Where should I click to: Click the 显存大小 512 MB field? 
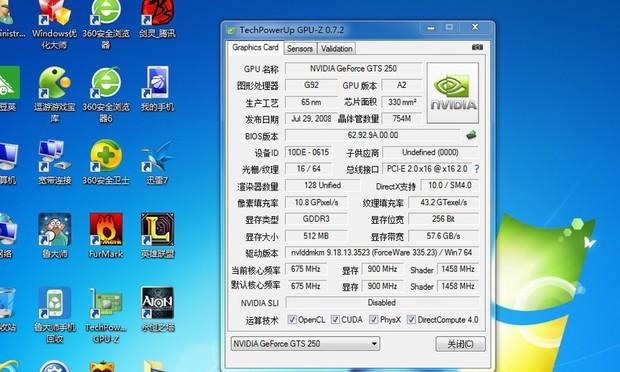(x=316, y=236)
